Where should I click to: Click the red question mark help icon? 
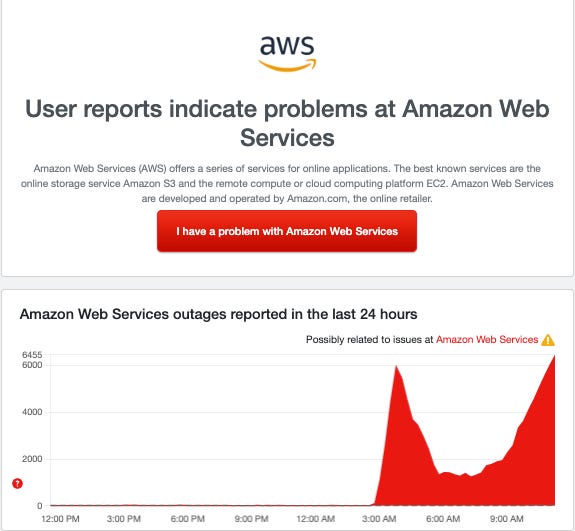(17, 483)
